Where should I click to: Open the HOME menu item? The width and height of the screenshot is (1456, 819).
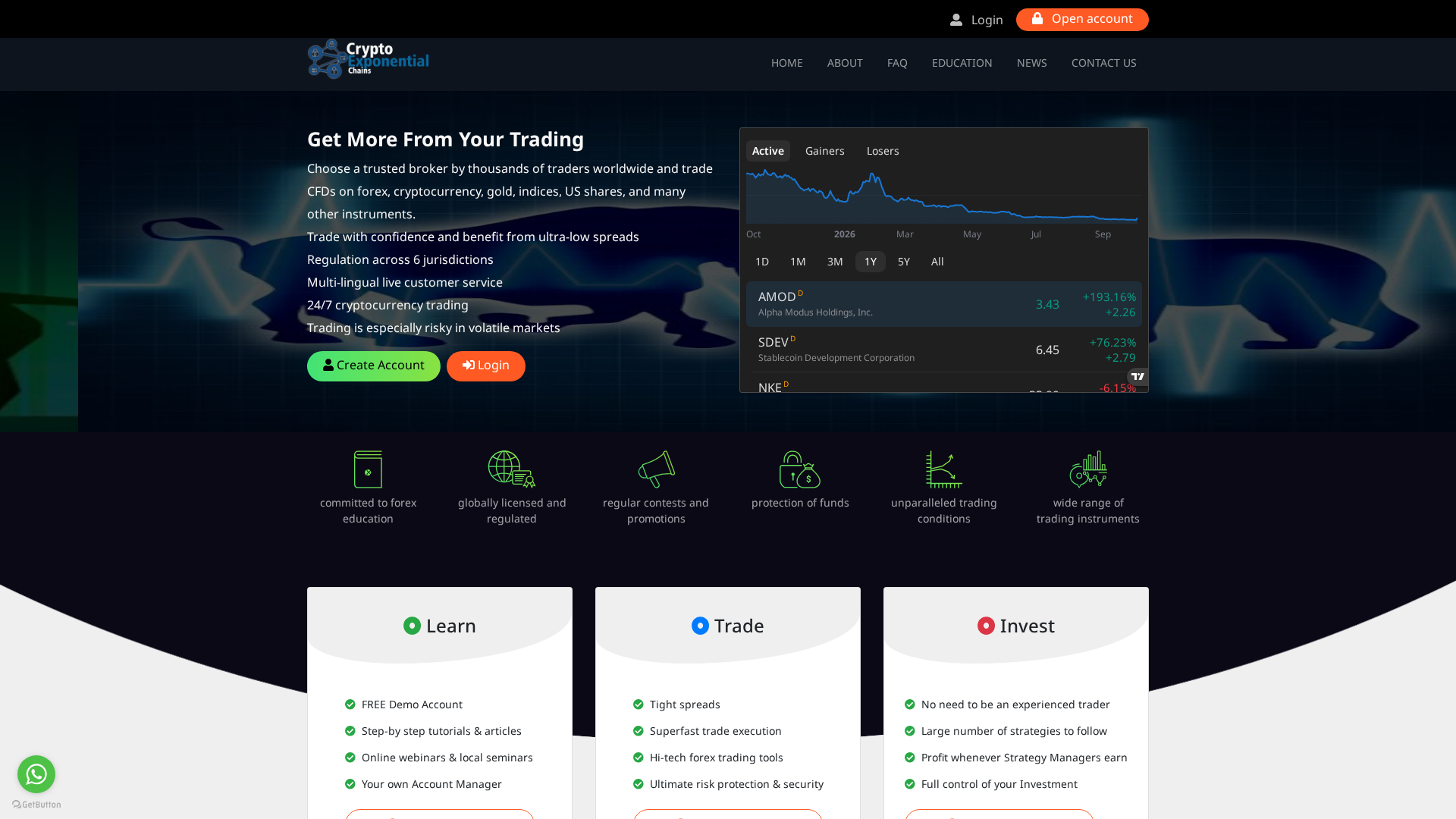coord(787,63)
